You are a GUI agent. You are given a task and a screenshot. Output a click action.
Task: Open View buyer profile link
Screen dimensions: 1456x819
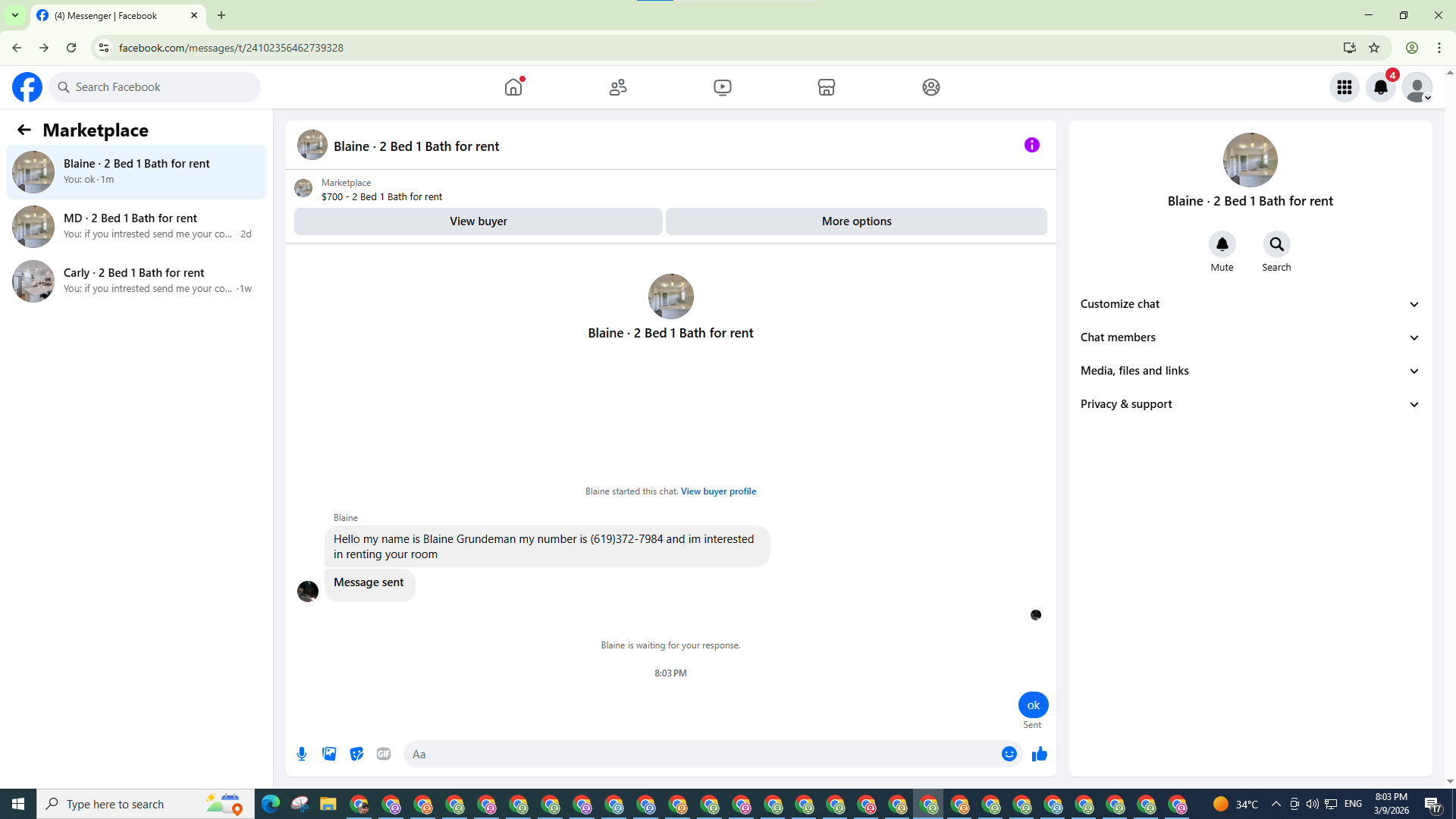click(717, 491)
